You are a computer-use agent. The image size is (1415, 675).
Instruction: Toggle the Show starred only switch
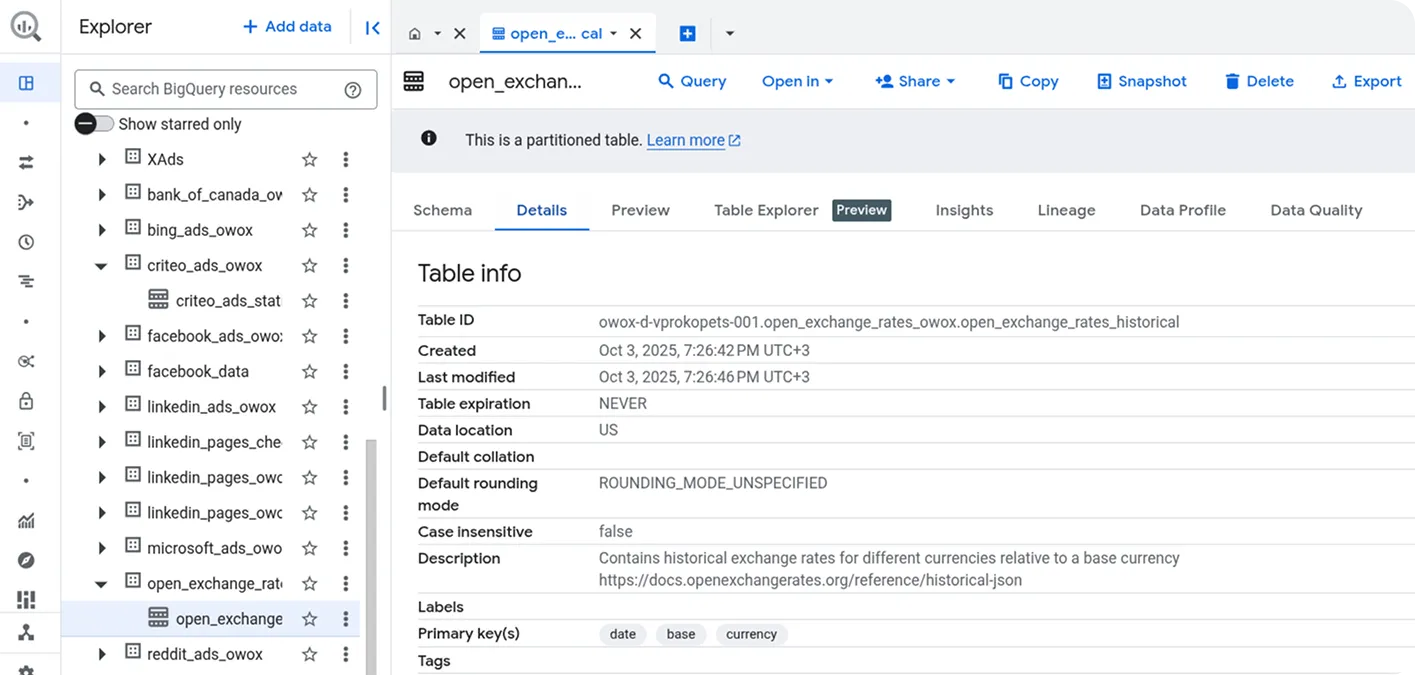tap(95, 124)
